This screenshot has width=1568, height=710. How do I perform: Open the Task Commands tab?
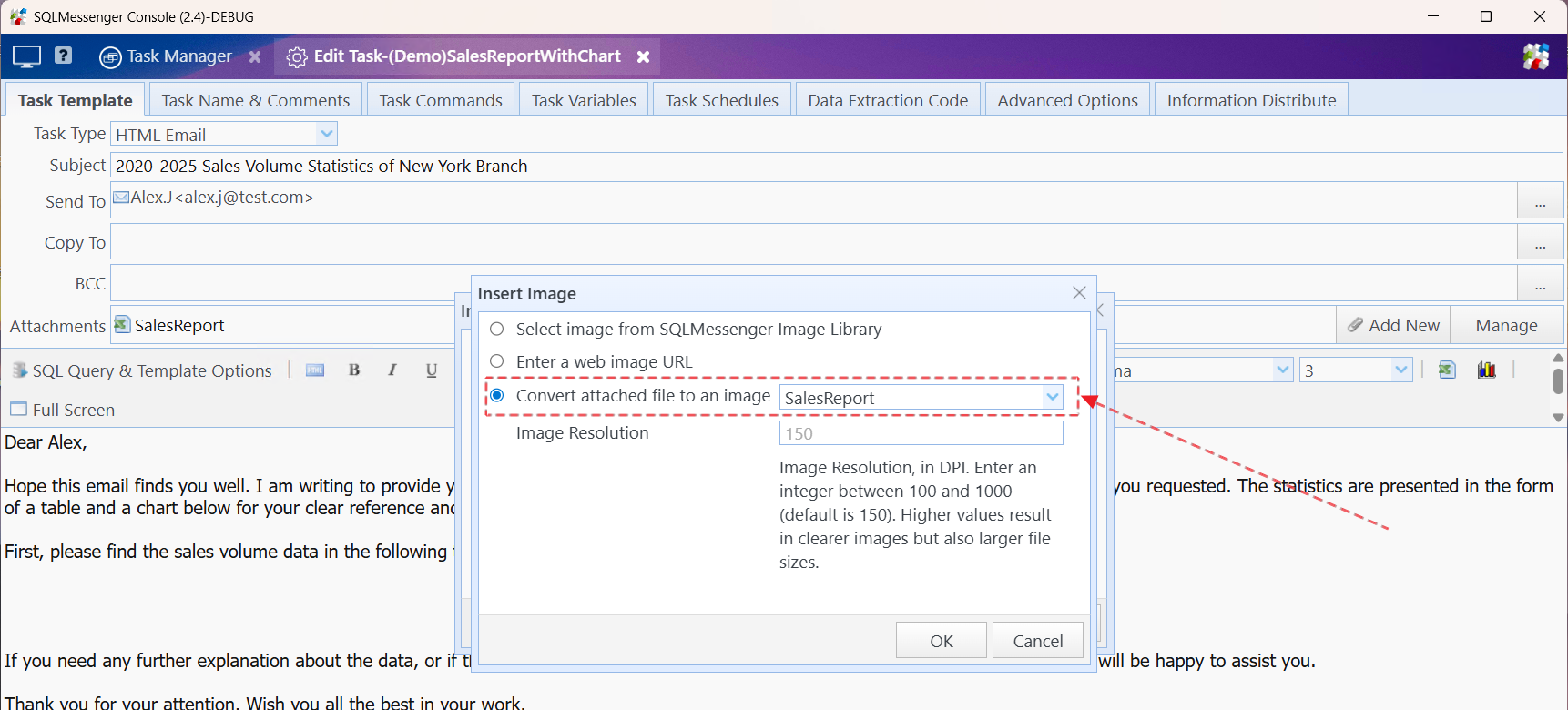[441, 100]
